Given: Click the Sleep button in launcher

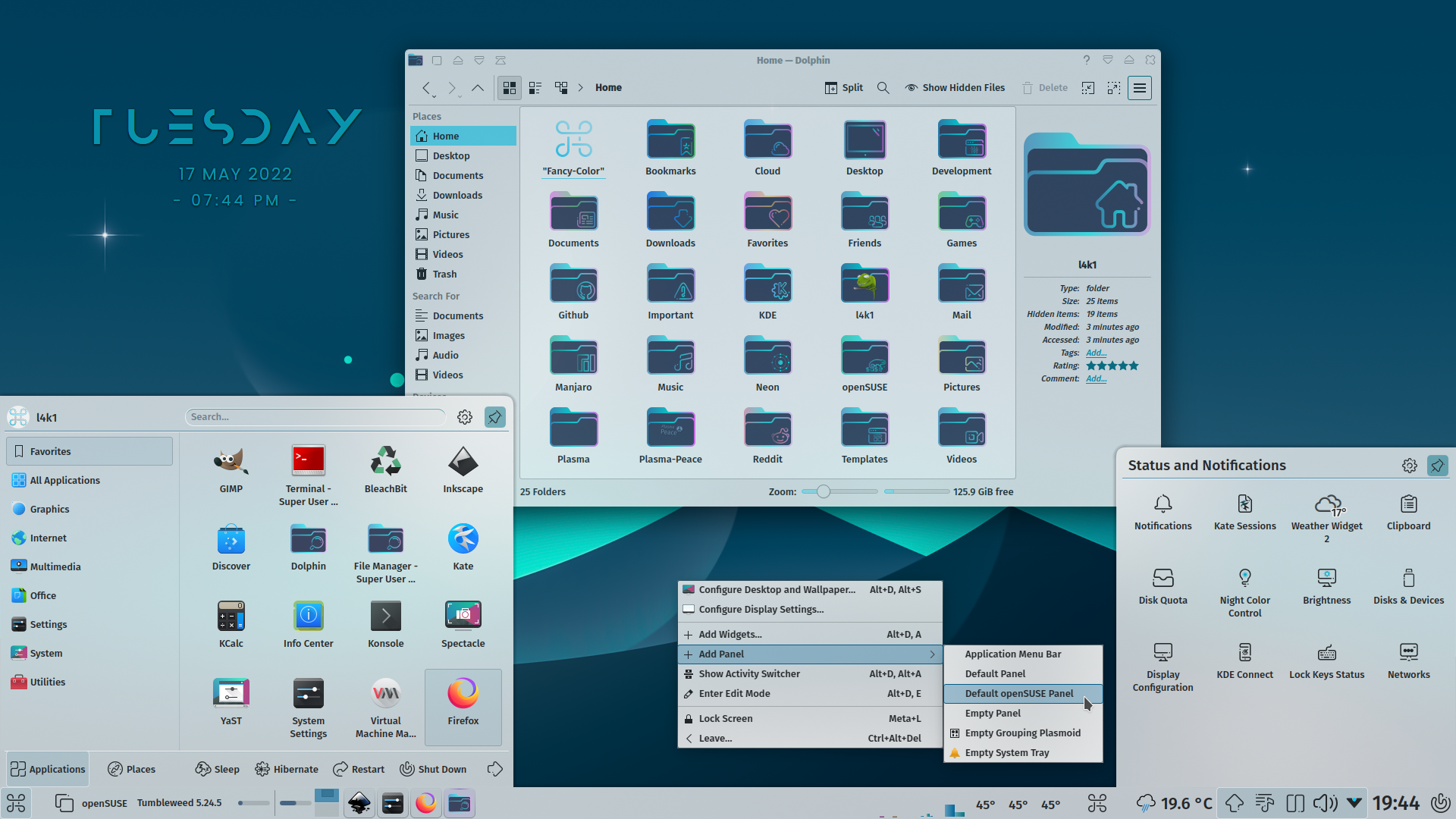Looking at the screenshot, I should tap(218, 769).
